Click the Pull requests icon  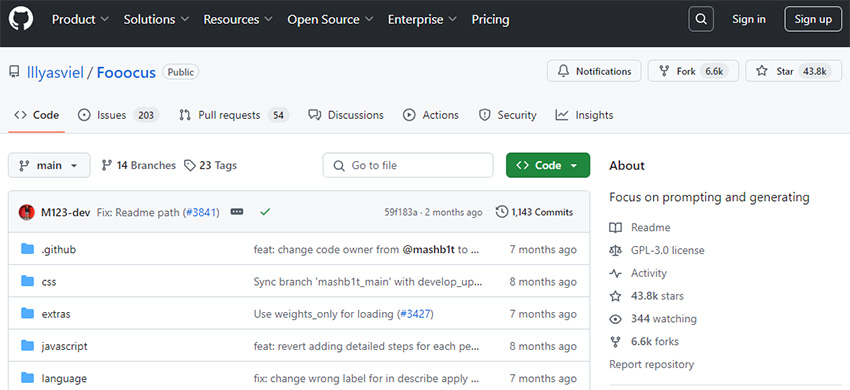click(x=185, y=115)
